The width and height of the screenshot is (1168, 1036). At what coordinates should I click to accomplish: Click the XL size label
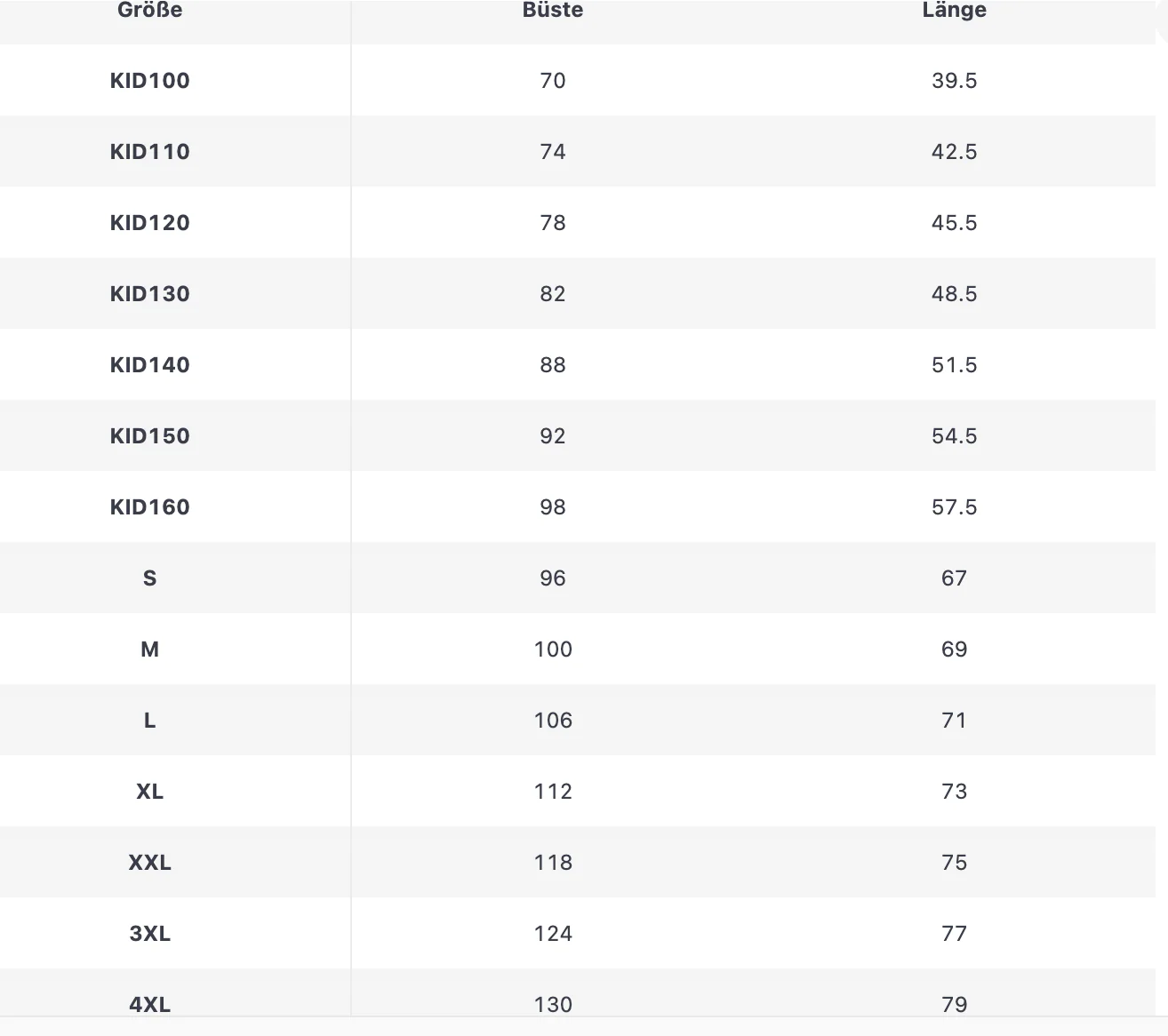pos(149,791)
